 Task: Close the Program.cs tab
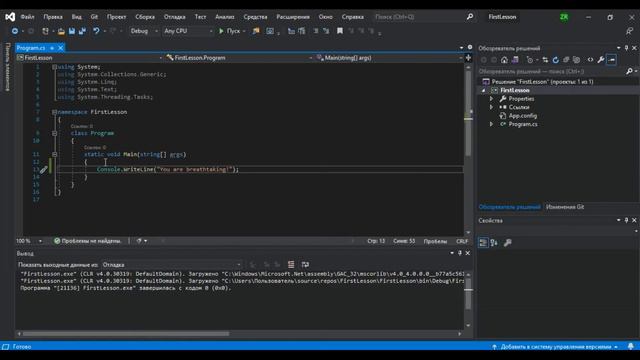tap(61, 48)
